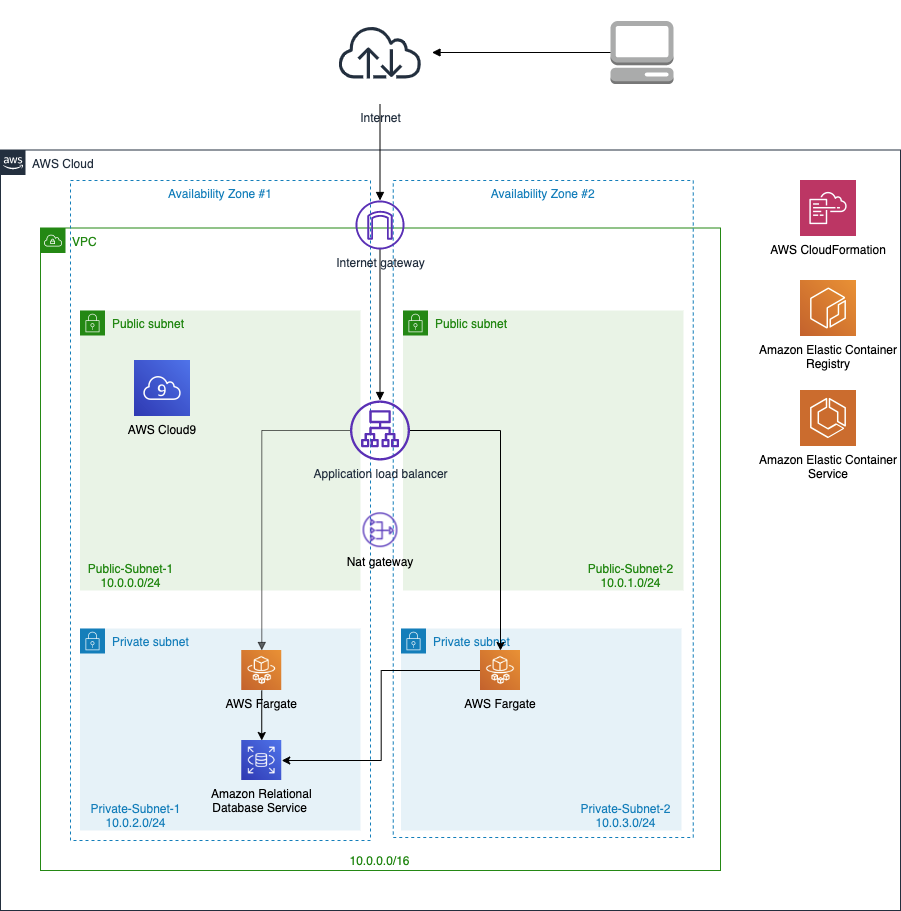The width and height of the screenshot is (901, 911).
Task: Click lock icon of Public-Subnet-1
Action: (x=92, y=323)
